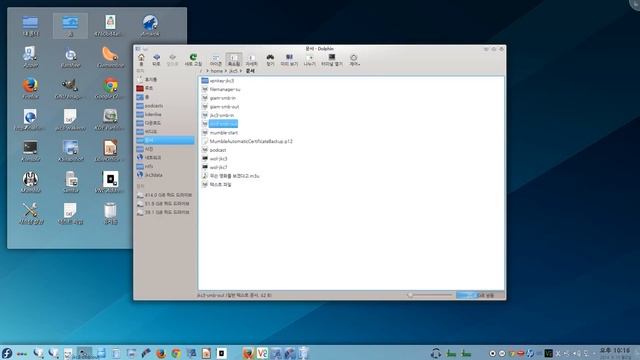Select the giam-smb-in file
Viewport: 640px width, 360px height.
click(219, 98)
